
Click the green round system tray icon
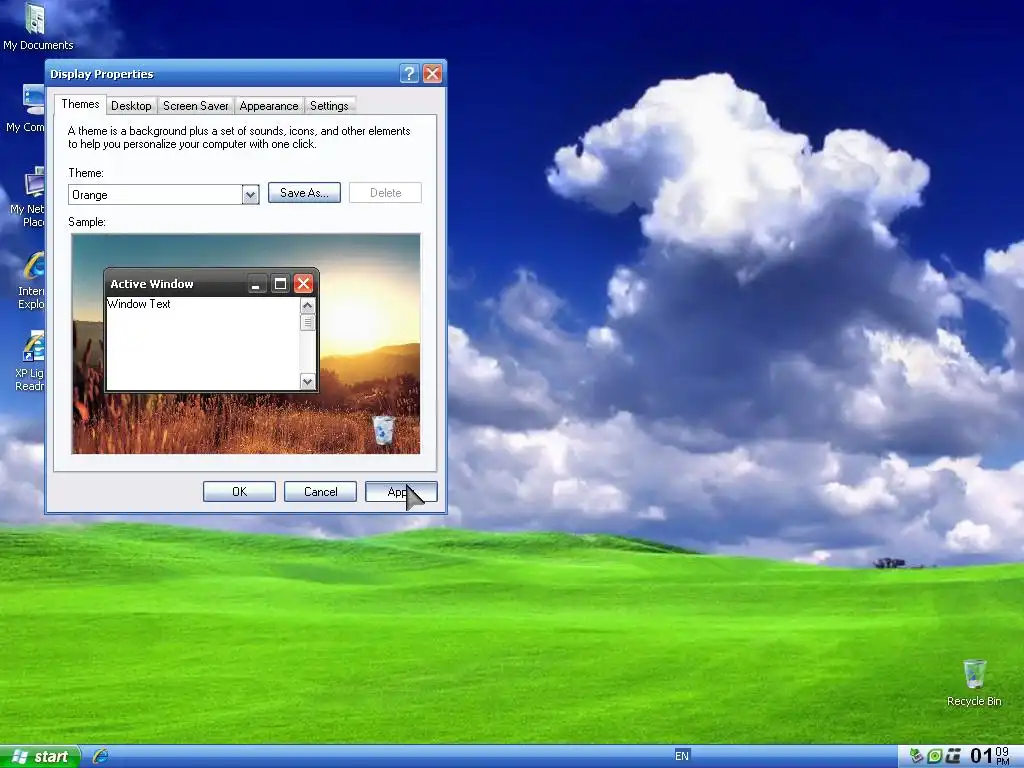click(935, 756)
